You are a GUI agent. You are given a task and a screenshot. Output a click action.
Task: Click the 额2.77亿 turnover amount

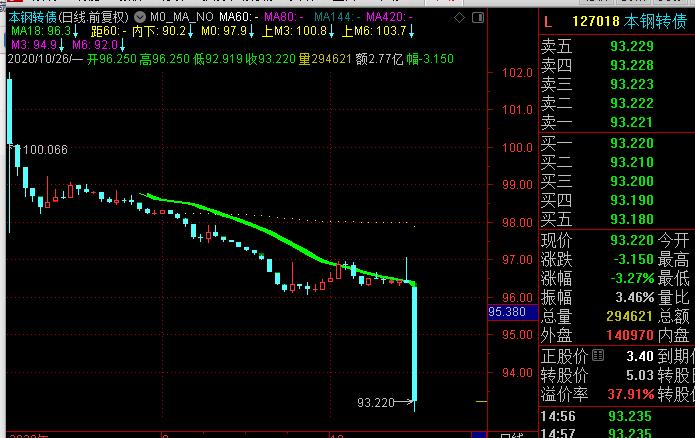(x=379, y=59)
